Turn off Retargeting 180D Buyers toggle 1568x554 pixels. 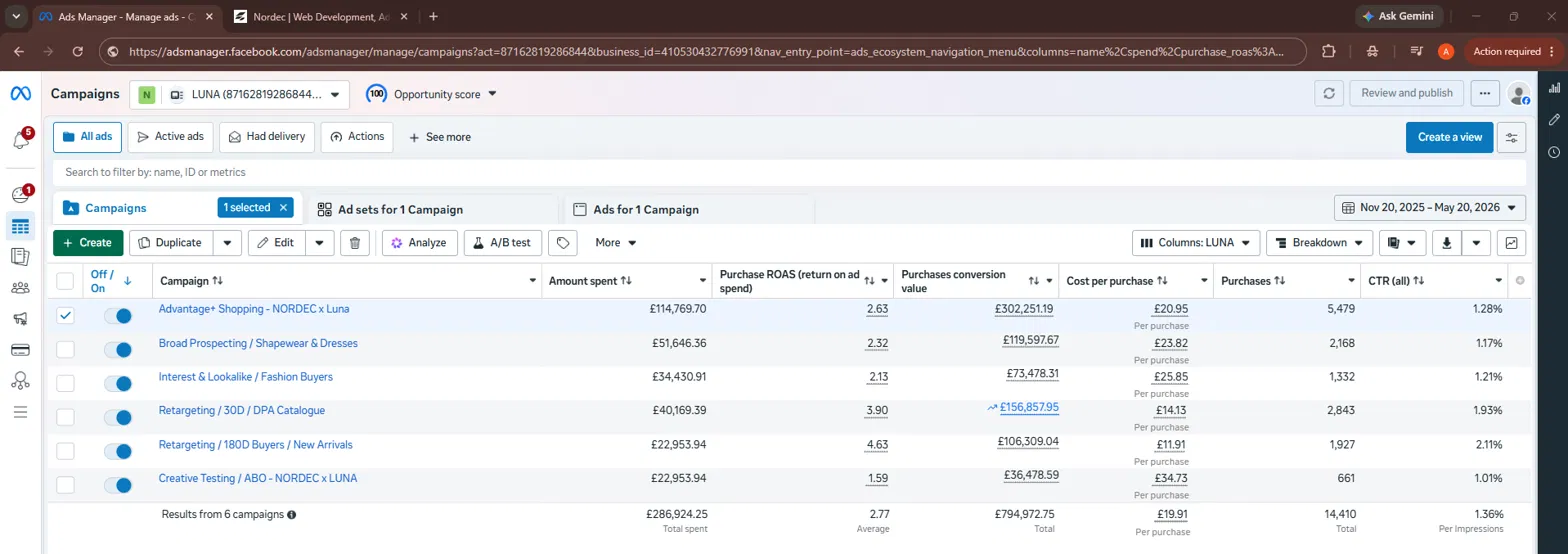(118, 451)
